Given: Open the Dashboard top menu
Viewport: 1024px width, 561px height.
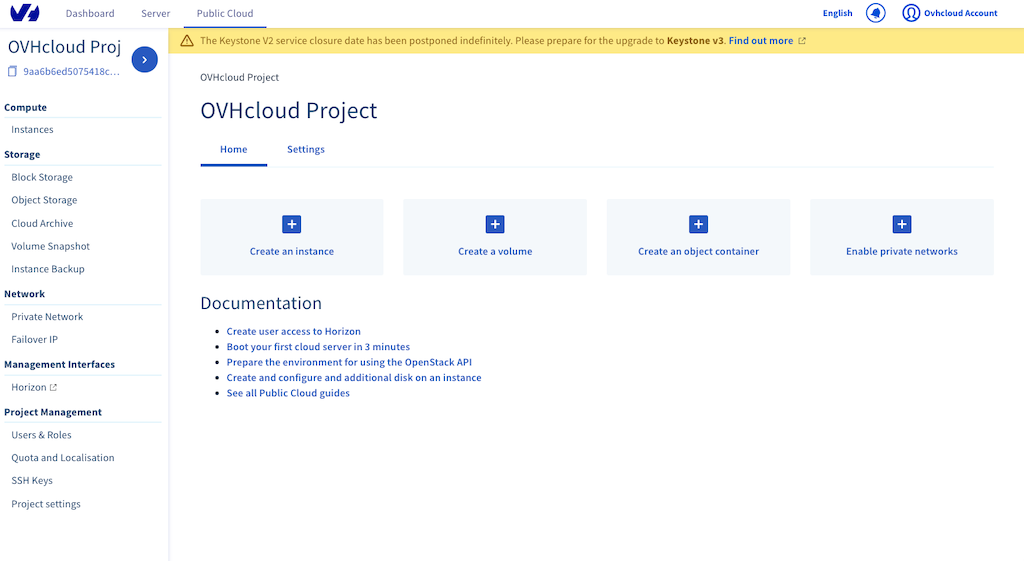Looking at the screenshot, I should pyautogui.click(x=90, y=13).
